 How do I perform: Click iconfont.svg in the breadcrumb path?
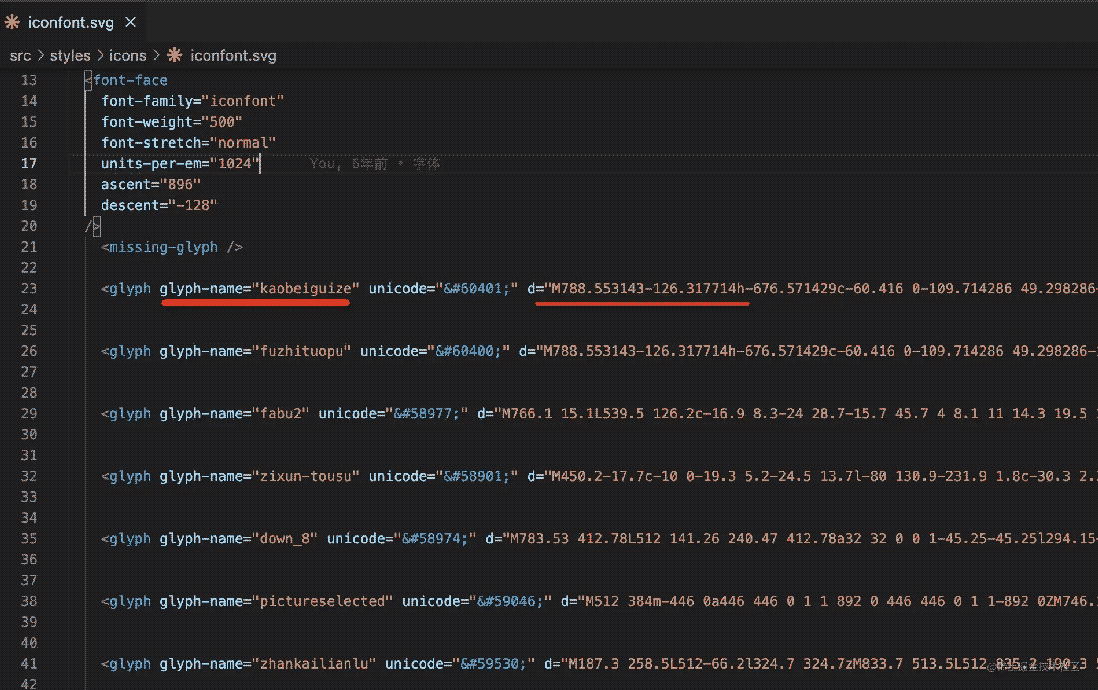(x=232, y=56)
